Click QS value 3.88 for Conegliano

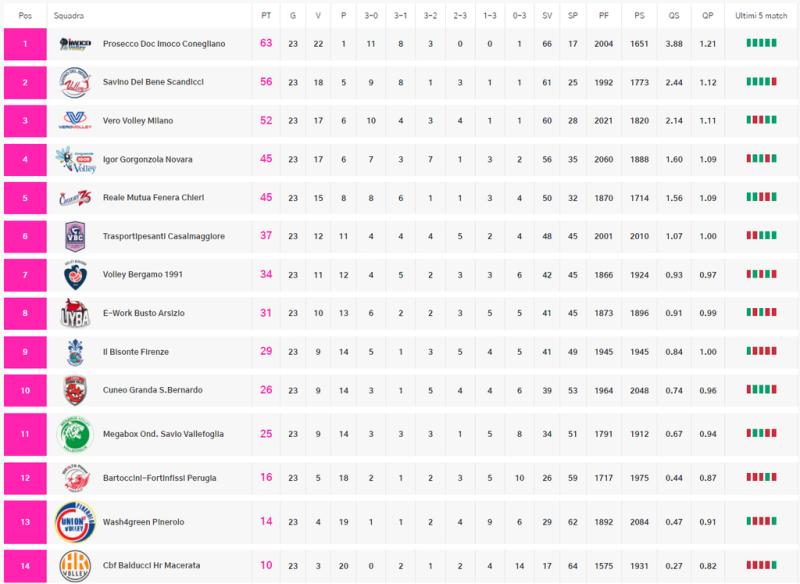[x=674, y=44]
